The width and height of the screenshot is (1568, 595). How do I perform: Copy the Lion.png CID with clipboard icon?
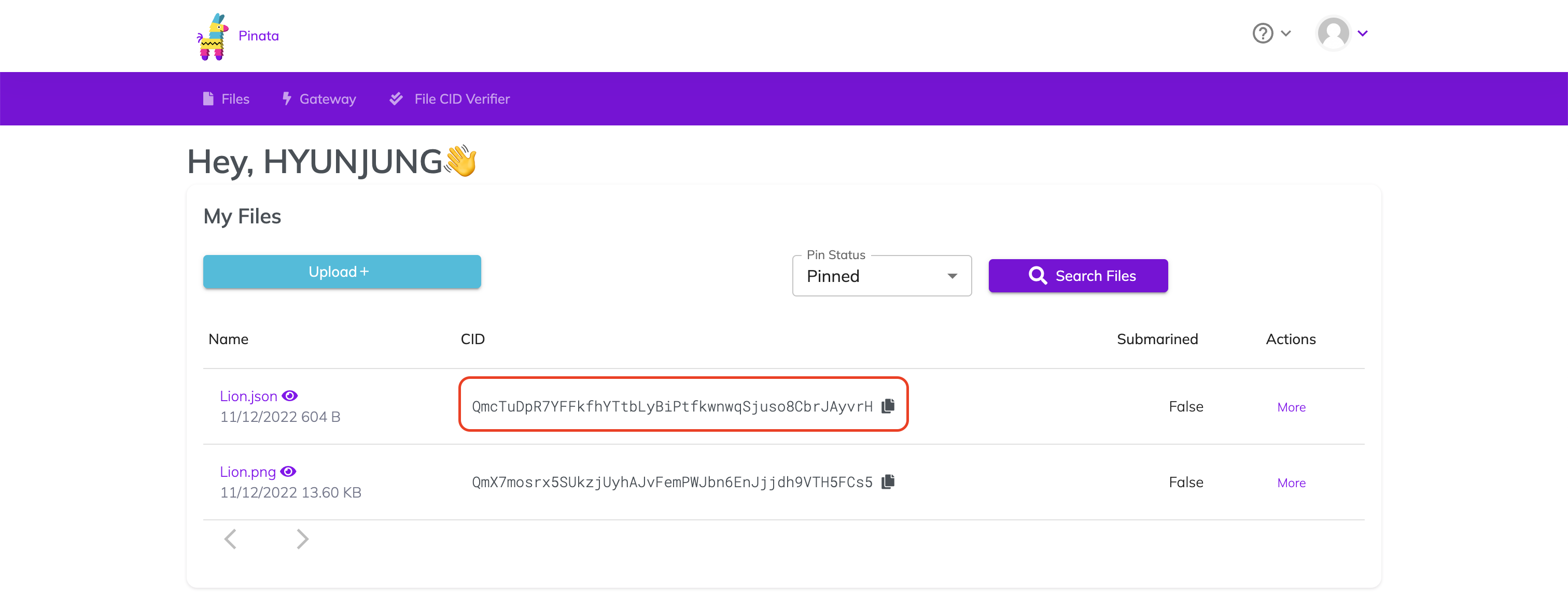(888, 481)
